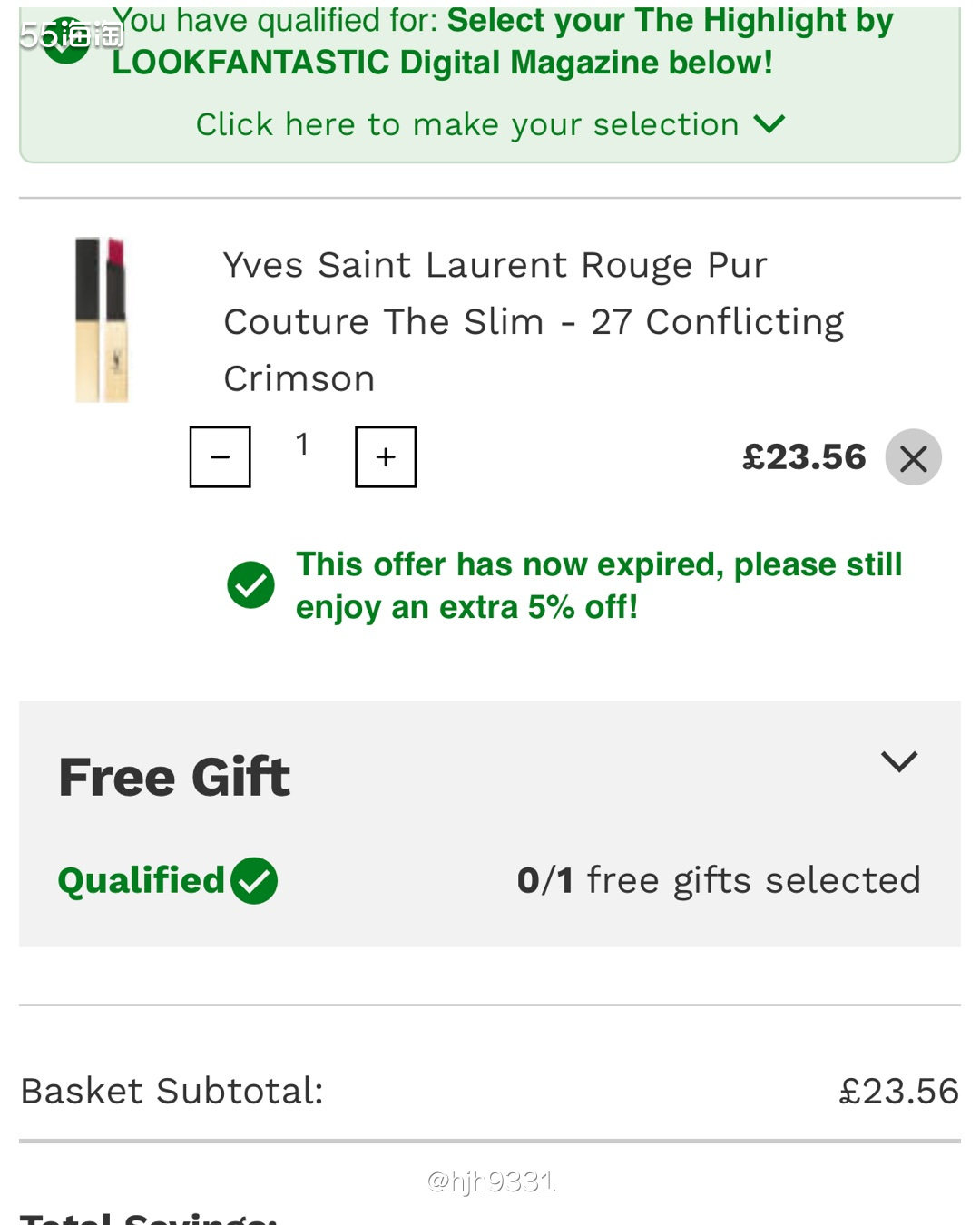This screenshot has height=1225, width=980.
Task: Click the green checkmark beside expired offer
Action: [x=251, y=585]
